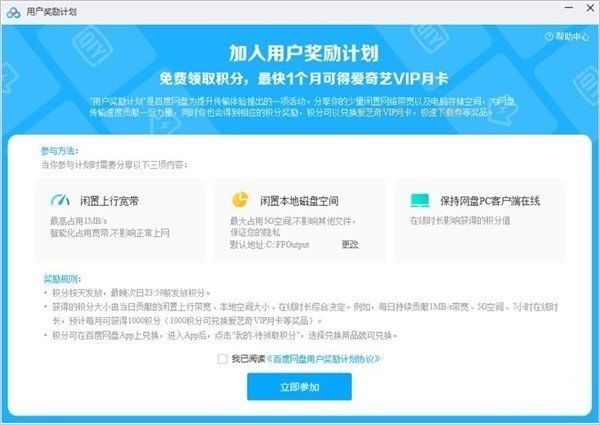
Task: Select the 保持网盘PC客户端在线 card title
Action: click(x=490, y=201)
